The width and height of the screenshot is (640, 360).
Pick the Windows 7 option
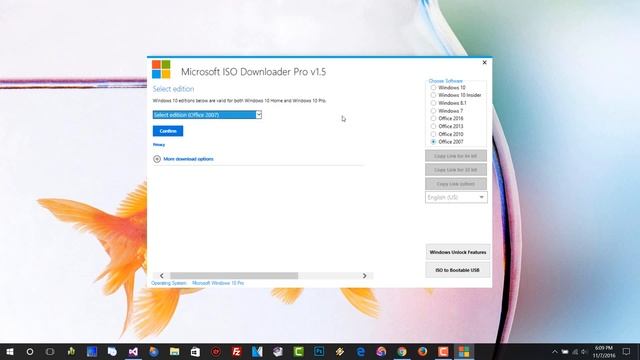[x=433, y=111]
